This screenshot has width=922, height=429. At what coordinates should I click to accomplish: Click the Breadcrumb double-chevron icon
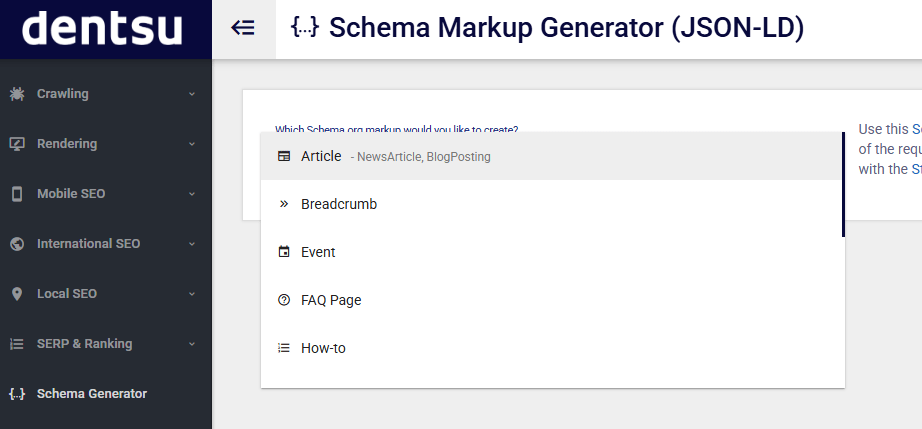[x=284, y=204]
